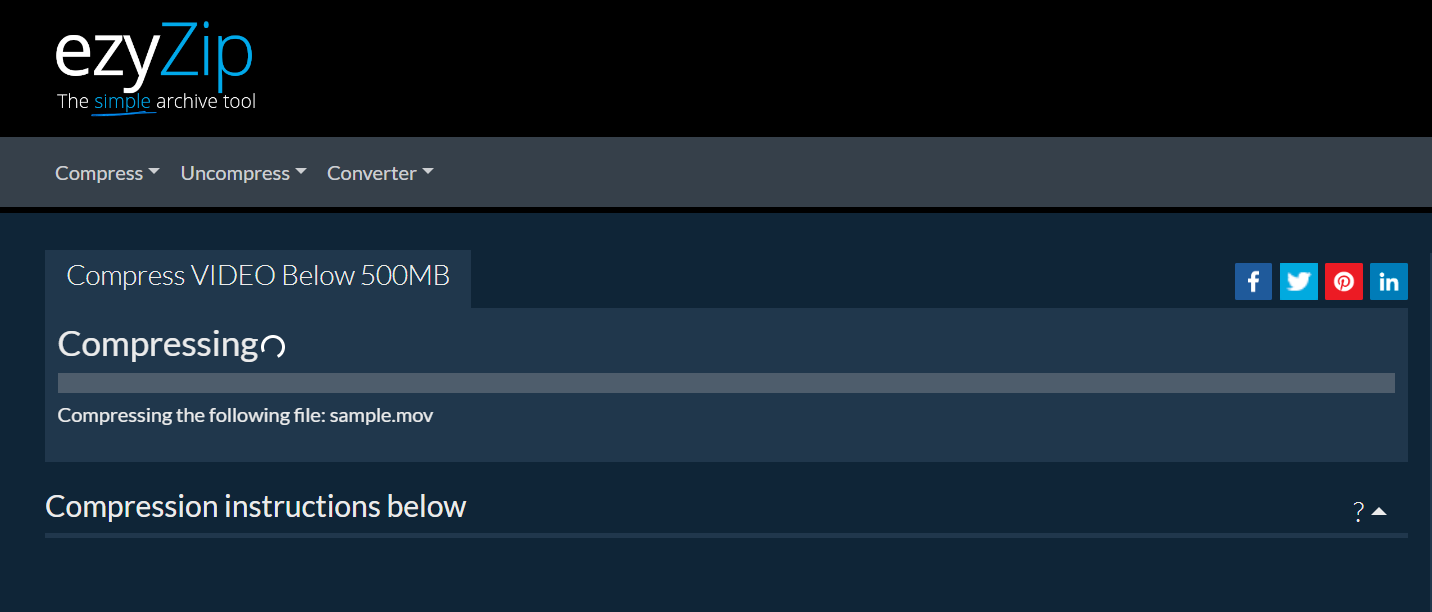
Task: Click the tagline 'The simple archive tool'
Action: 157,102
